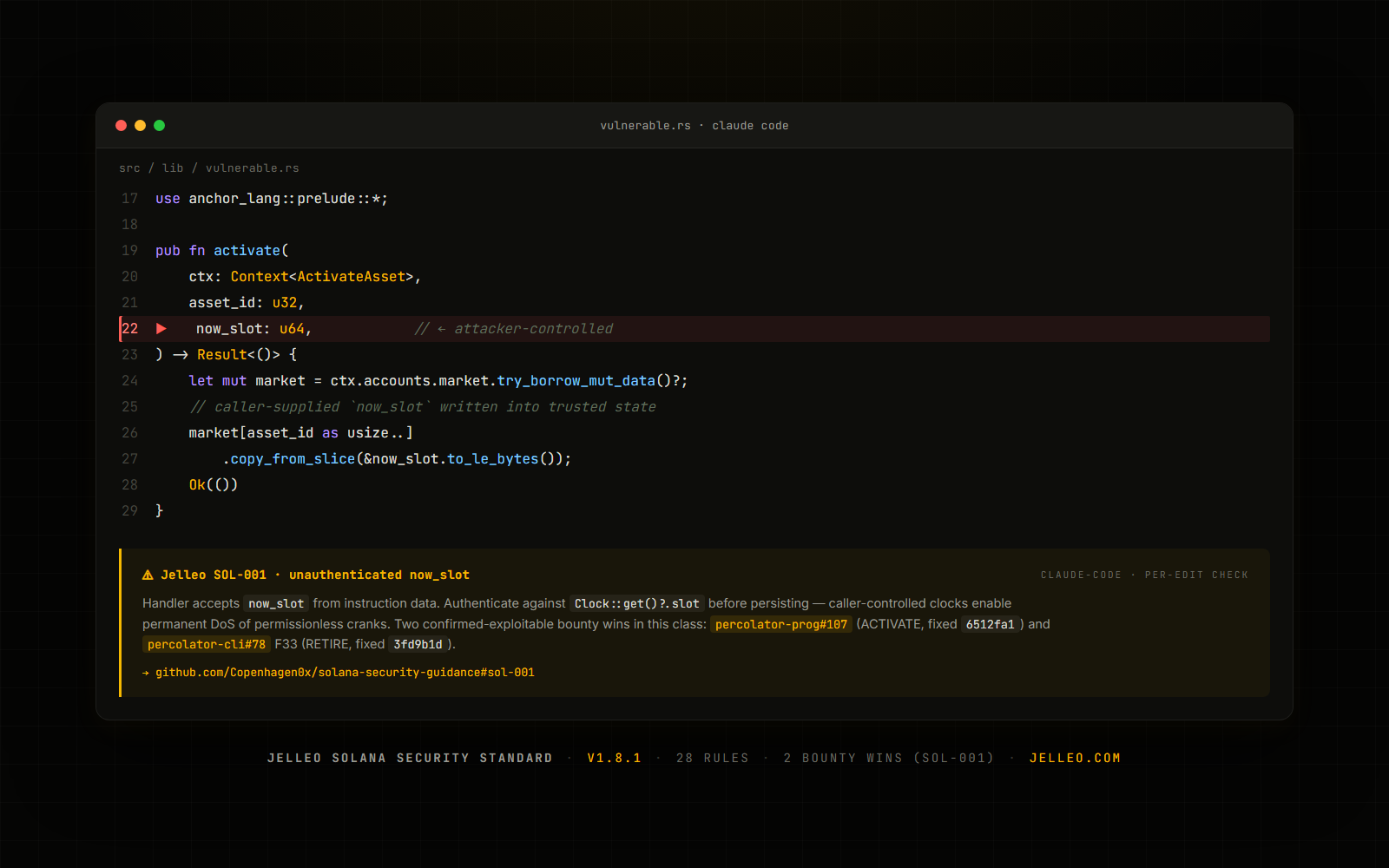
Task: Click the 'V1.8.1' version label
Action: point(615,758)
